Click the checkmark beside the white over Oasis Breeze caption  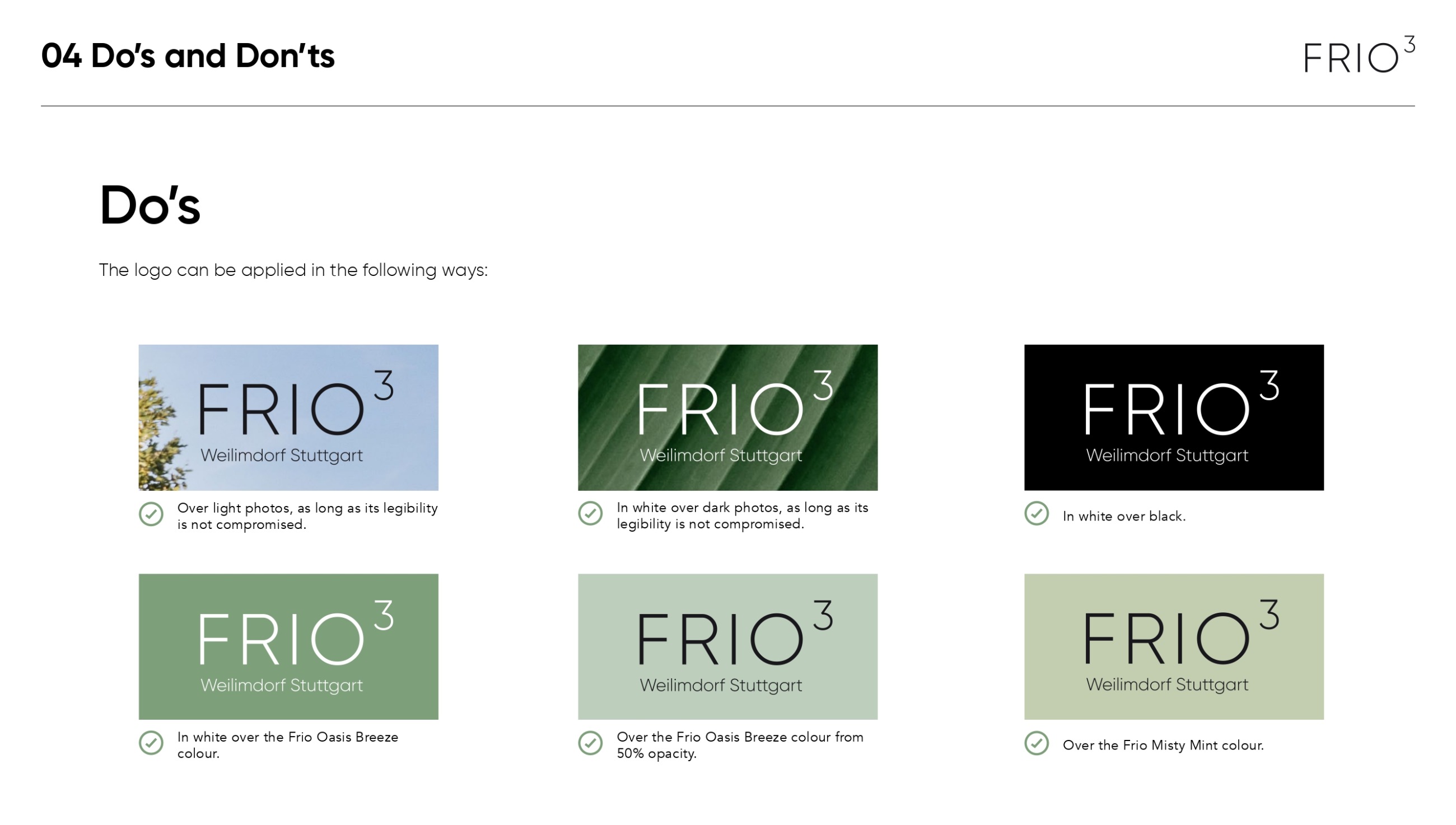pos(151,743)
